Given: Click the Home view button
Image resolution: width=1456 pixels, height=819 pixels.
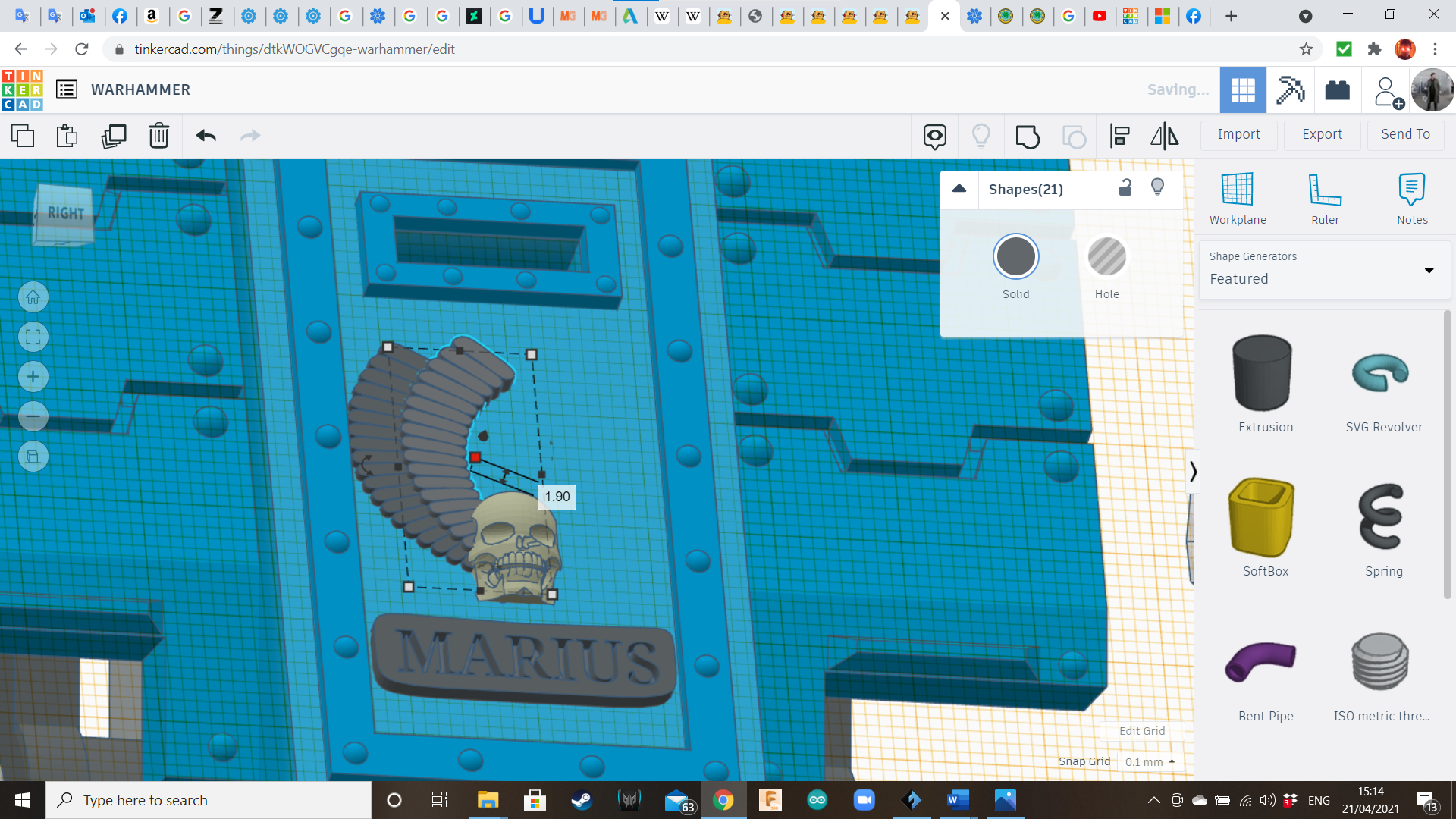Looking at the screenshot, I should click(33, 297).
